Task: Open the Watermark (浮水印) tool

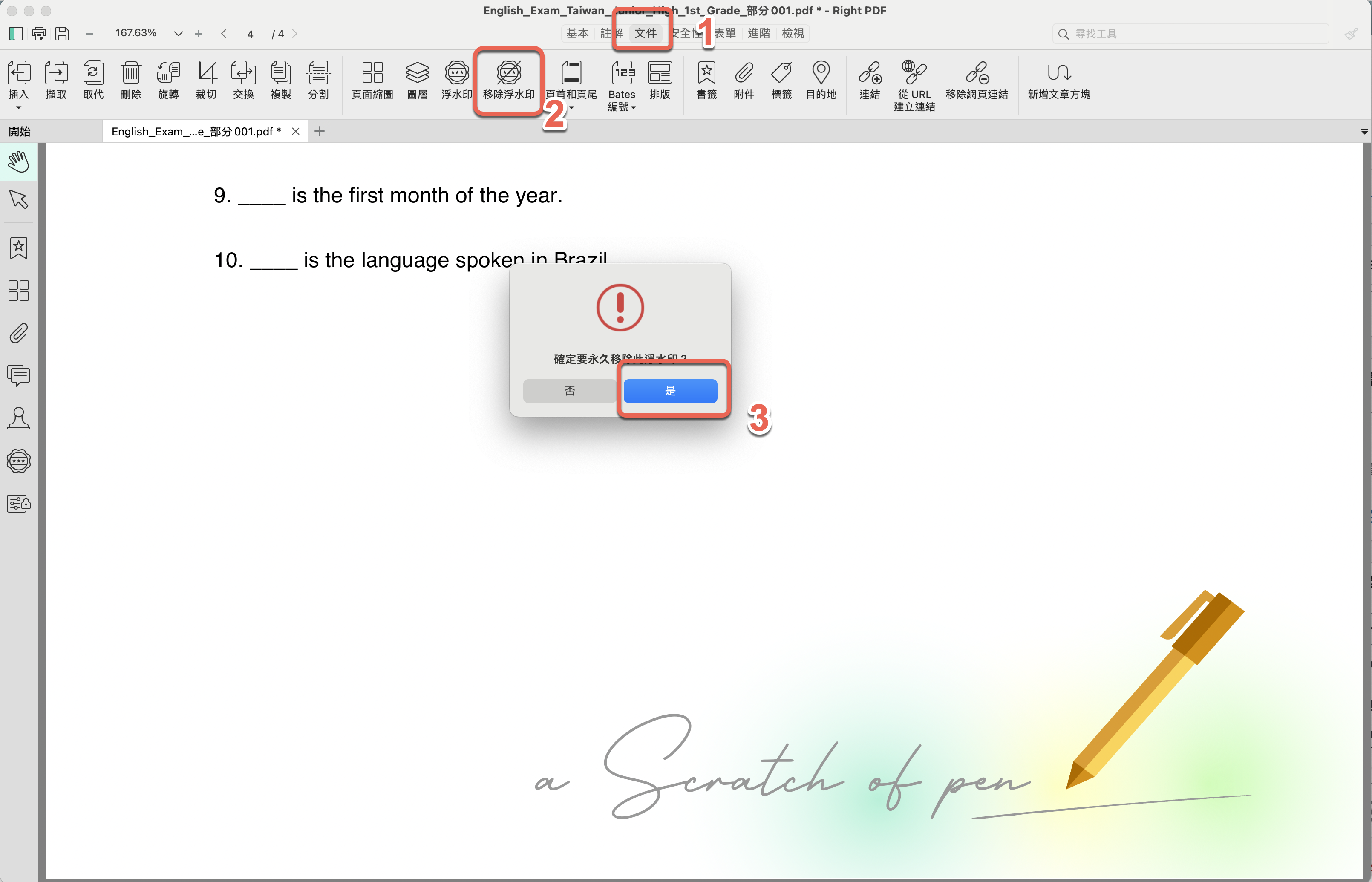Action: point(456,73)
